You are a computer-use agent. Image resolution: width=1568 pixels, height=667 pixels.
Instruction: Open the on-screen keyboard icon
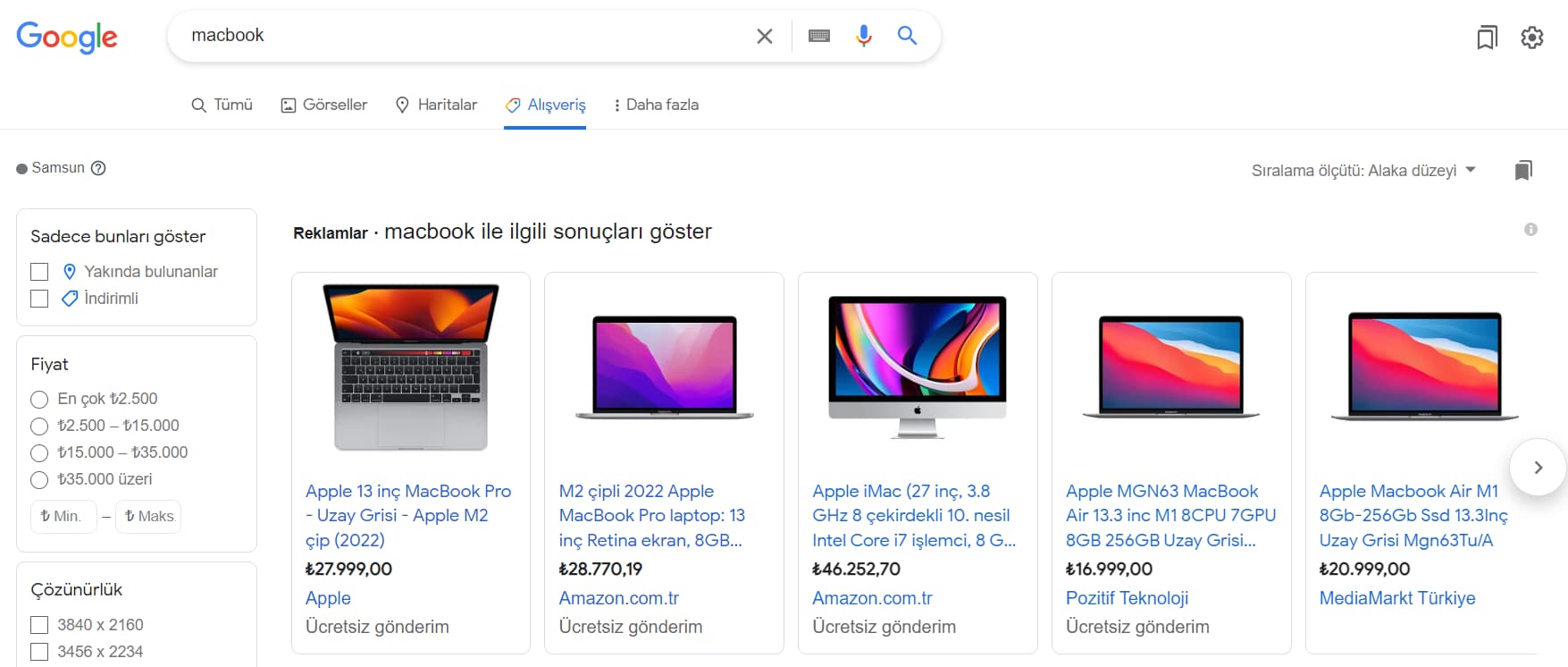[x=819, y=36]
